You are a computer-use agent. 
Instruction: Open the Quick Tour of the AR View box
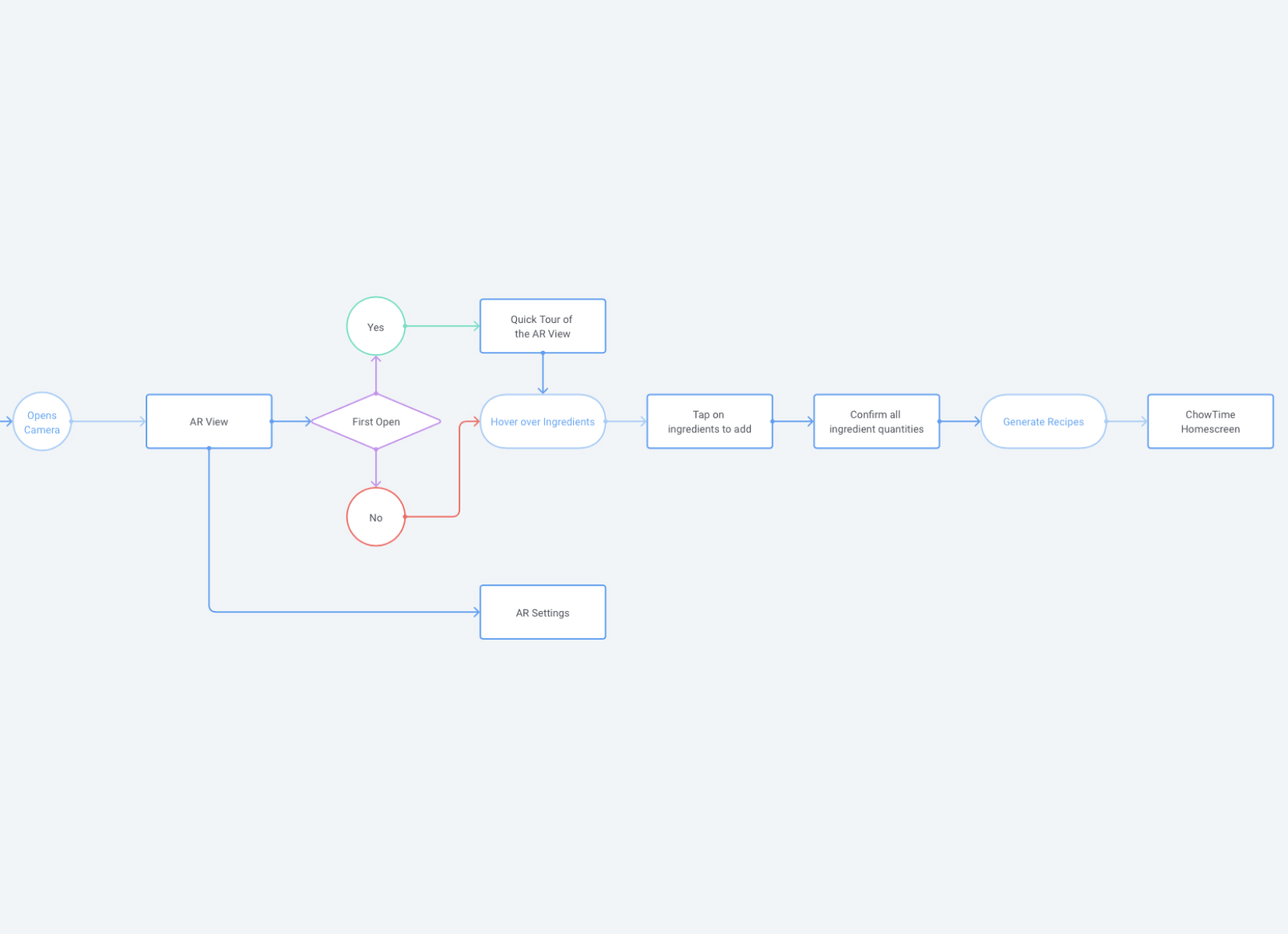542,325
